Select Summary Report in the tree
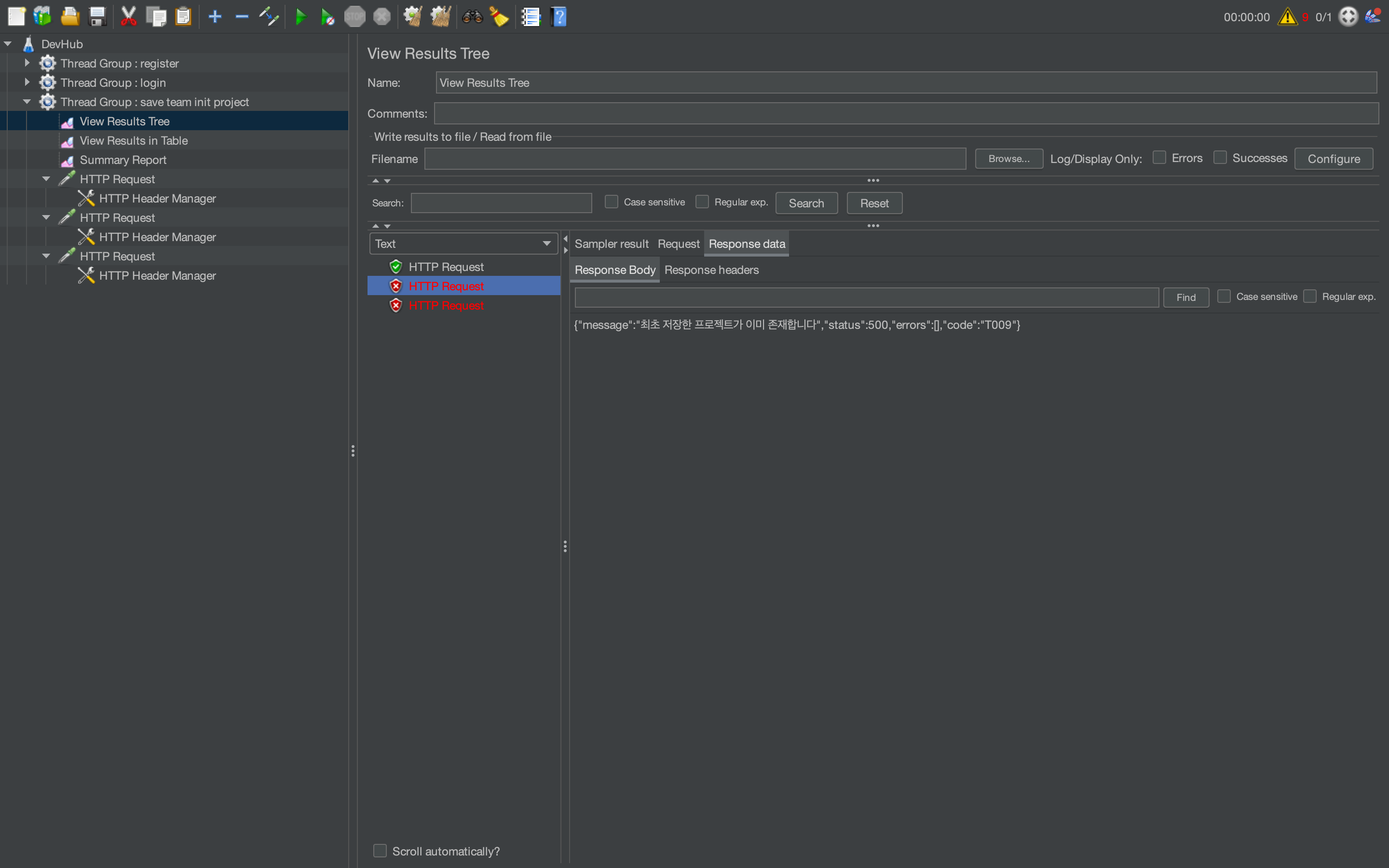Viewport: 1389px width, 868px height. pos(123,160)
